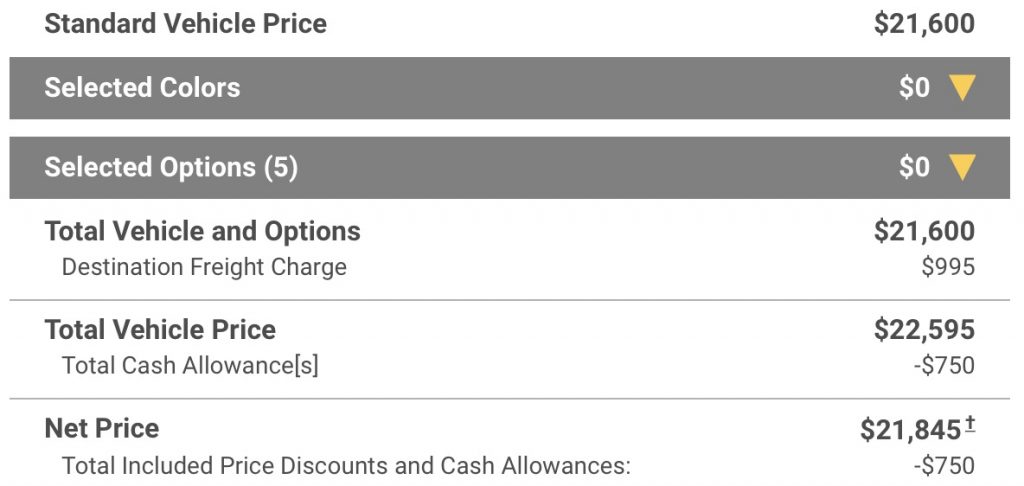Click the $21,845 net price amount
The height and width of the screenshot is (486, 1024).
(910, 430)
